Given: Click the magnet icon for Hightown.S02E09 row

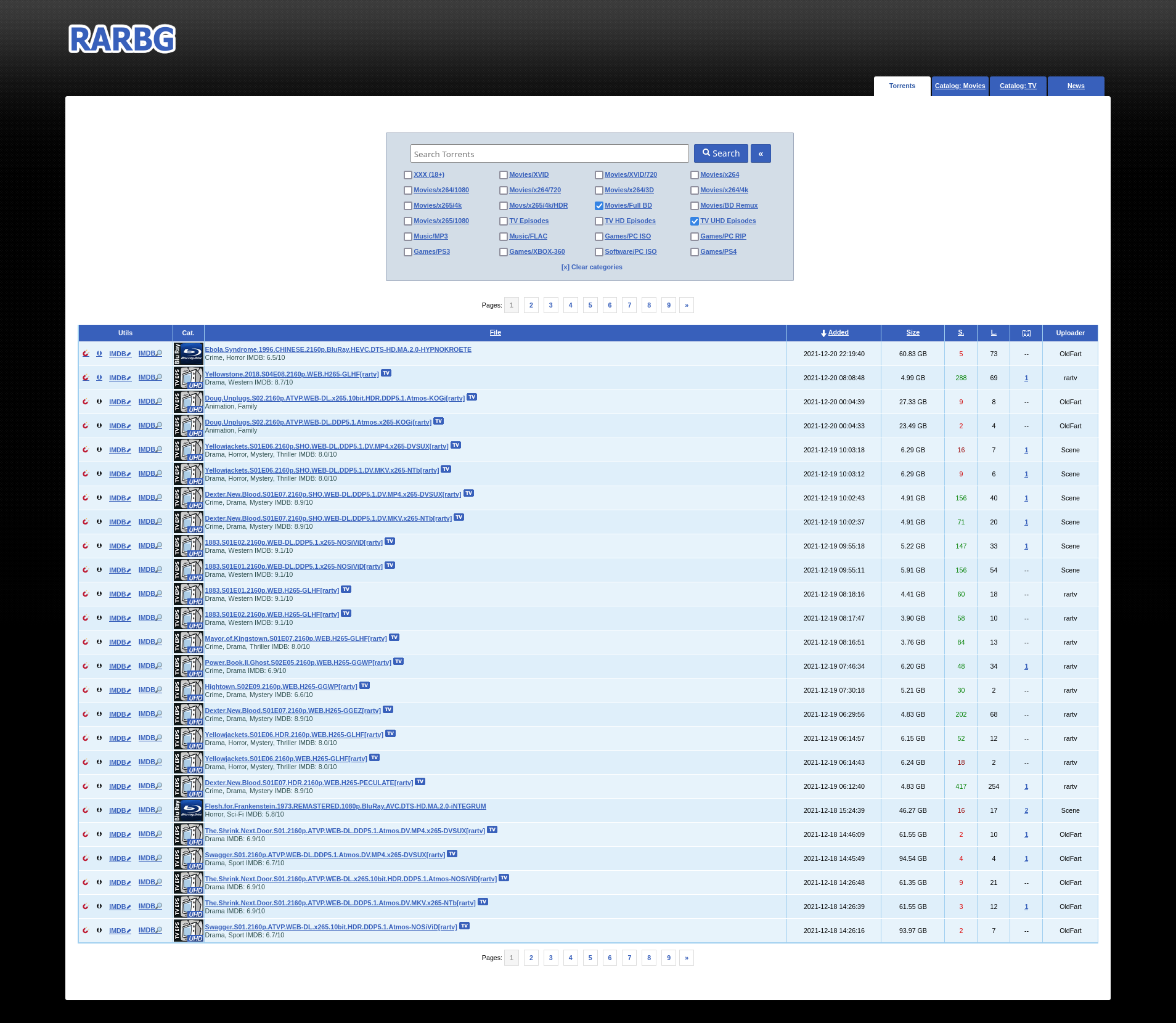Looking at the screenshot, I should click(86, 690).
